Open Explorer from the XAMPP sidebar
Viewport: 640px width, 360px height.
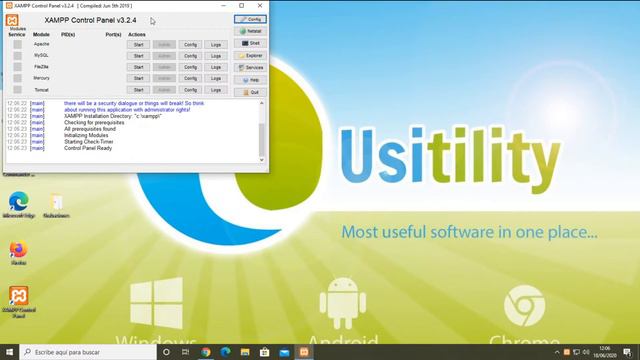coord(250,56)
